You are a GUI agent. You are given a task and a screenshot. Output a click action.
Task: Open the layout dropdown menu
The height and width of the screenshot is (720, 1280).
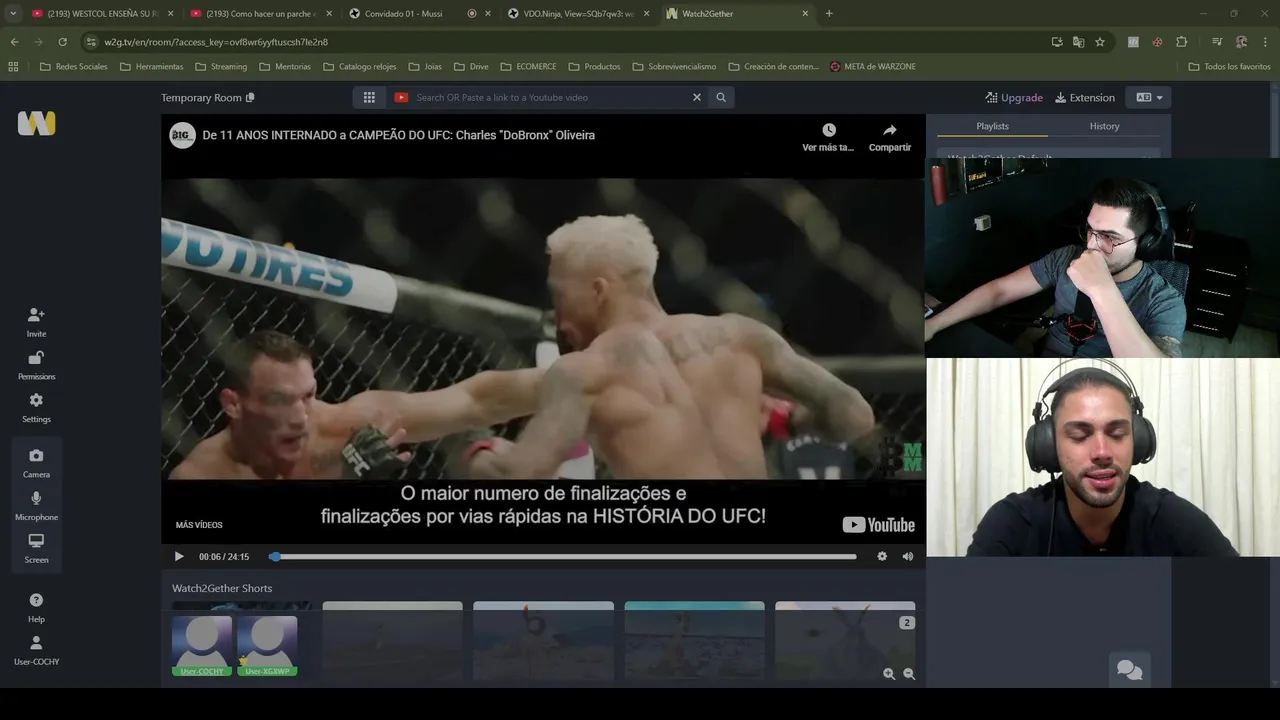click(1149, 97)
